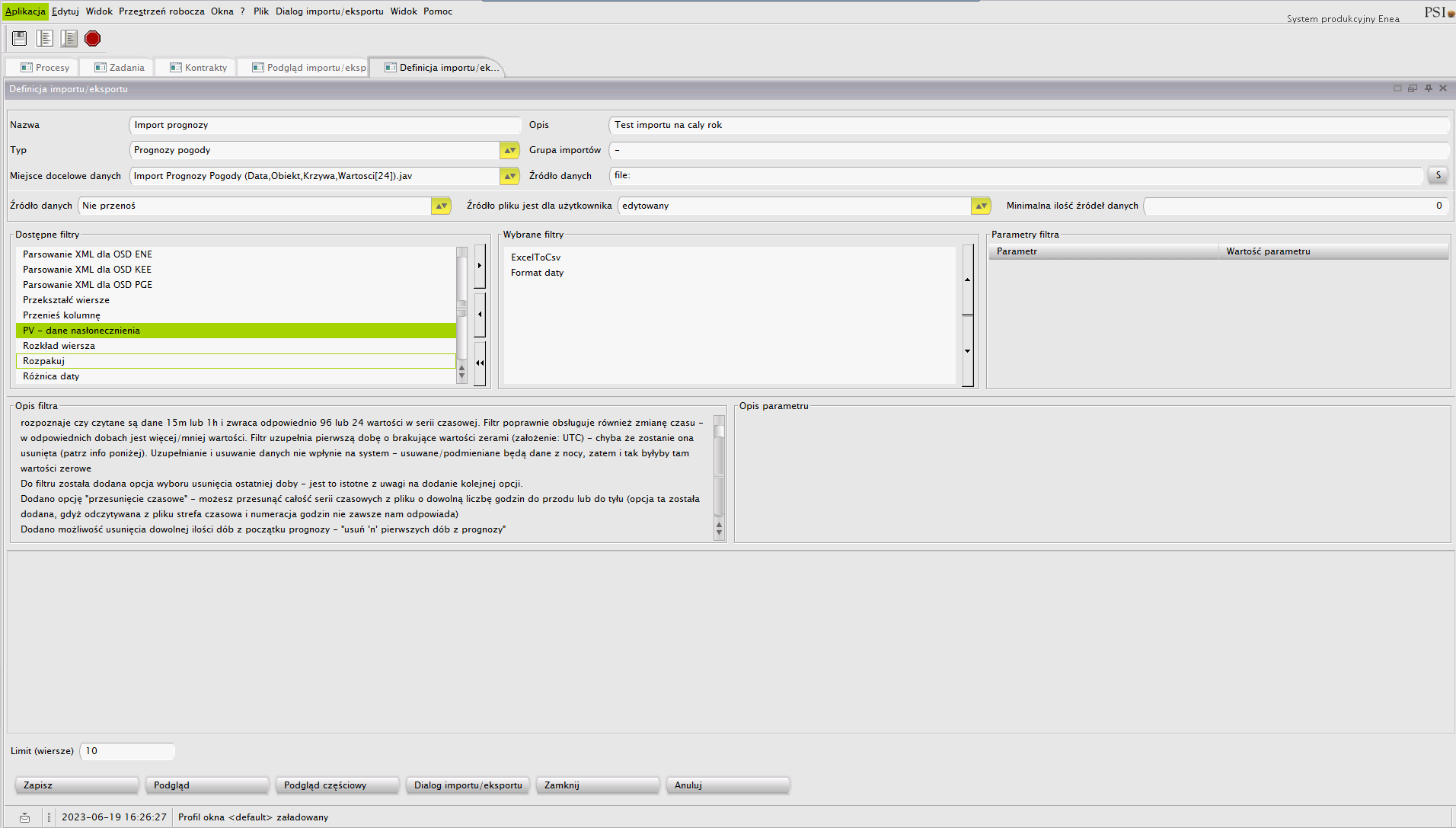Click the Zamknij button
This screenshot has height=828, width=1456.
click(598, 785)
